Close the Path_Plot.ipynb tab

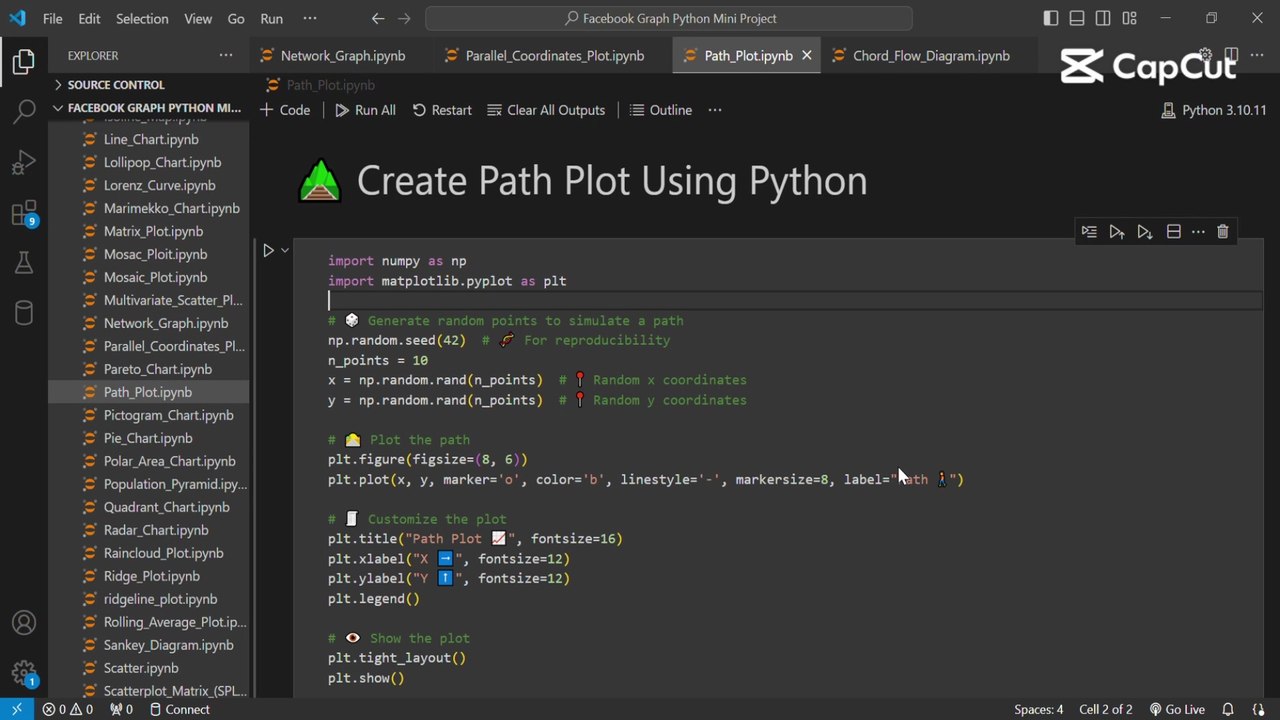click(x=807, y=56)
